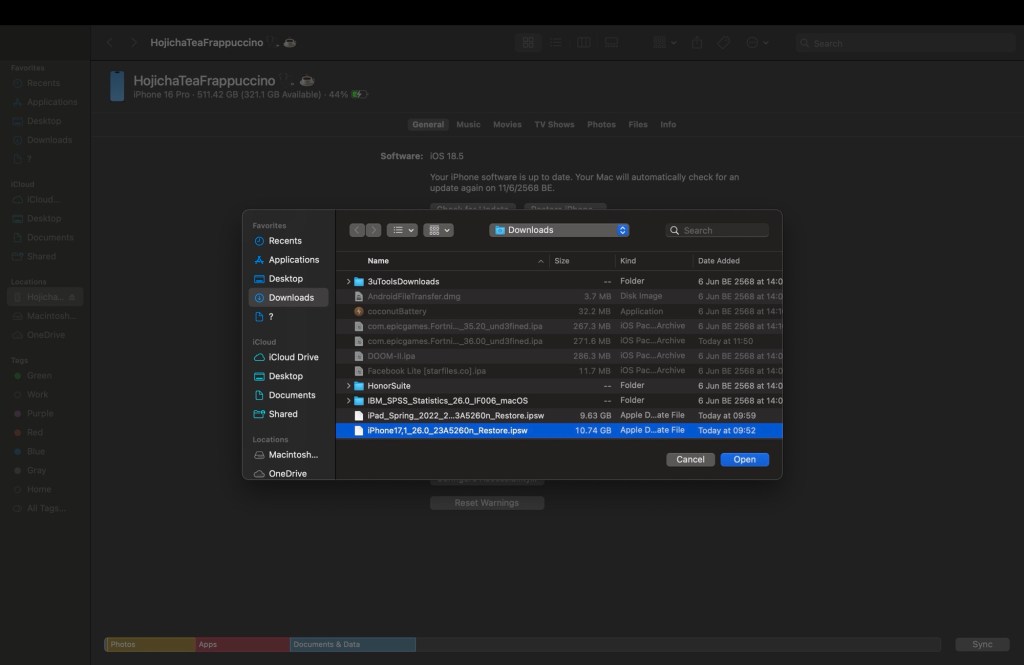Image resolution: width=1024 pixels, height=665 pixels.
Task: Click the forward navigation arrow in the dialog
Action: coord(373,230)
